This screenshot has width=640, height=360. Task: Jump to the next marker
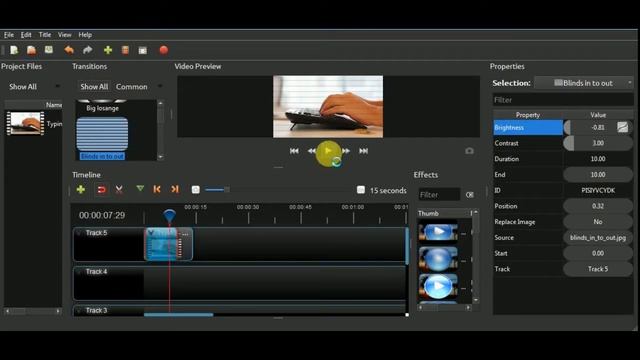175,189
